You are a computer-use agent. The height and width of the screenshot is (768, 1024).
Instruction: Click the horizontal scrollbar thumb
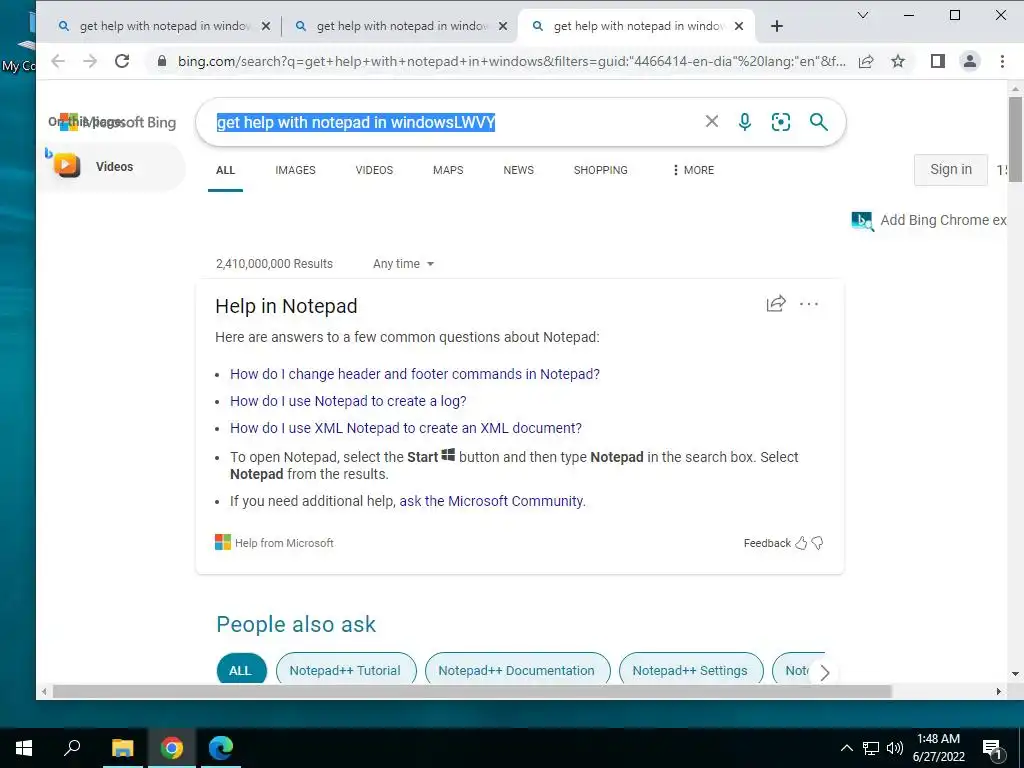click(472, 692)
